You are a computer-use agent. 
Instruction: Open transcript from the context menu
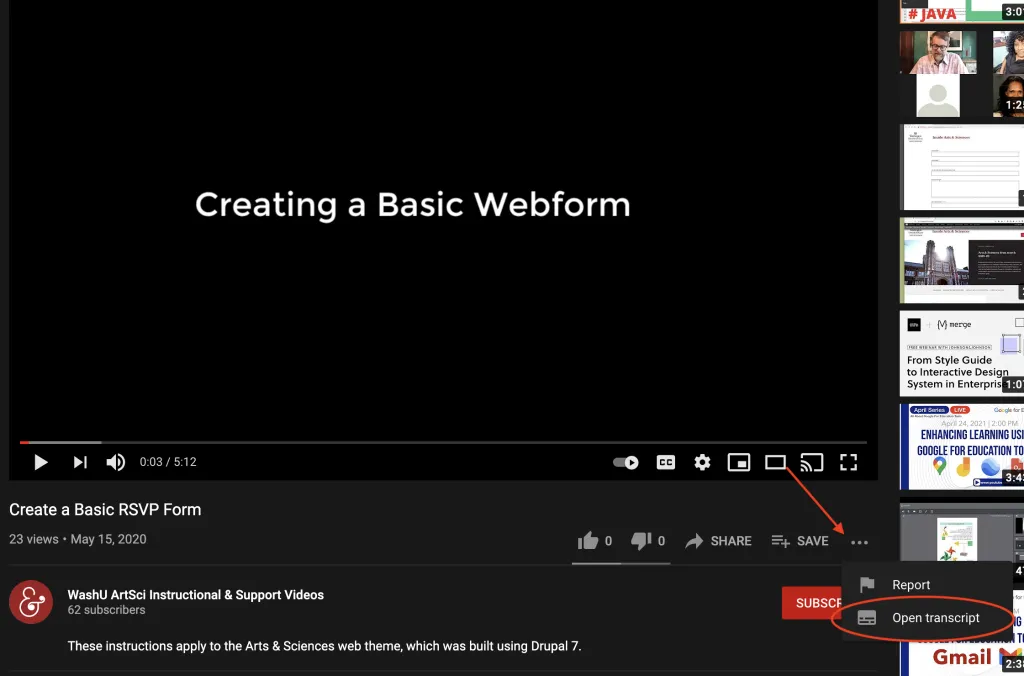(935, 617)
